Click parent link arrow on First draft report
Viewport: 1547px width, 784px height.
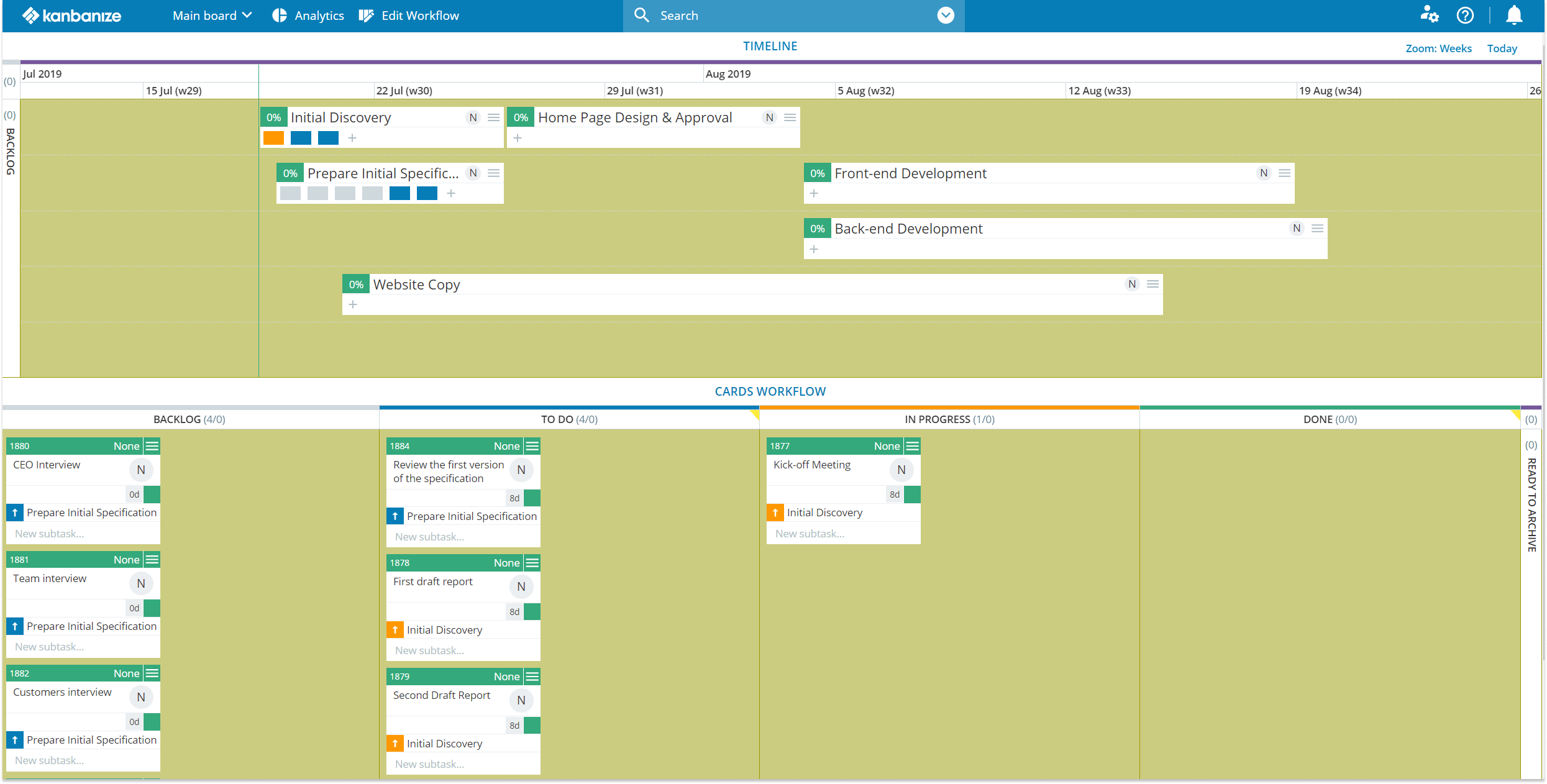click(395, 630)
